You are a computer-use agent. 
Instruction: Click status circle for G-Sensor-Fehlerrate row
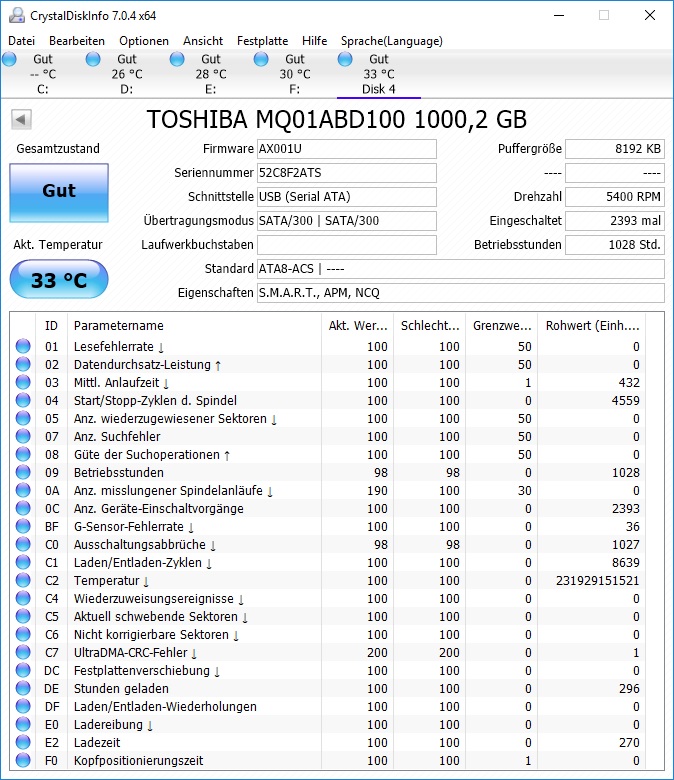click(x=23, y=526)
